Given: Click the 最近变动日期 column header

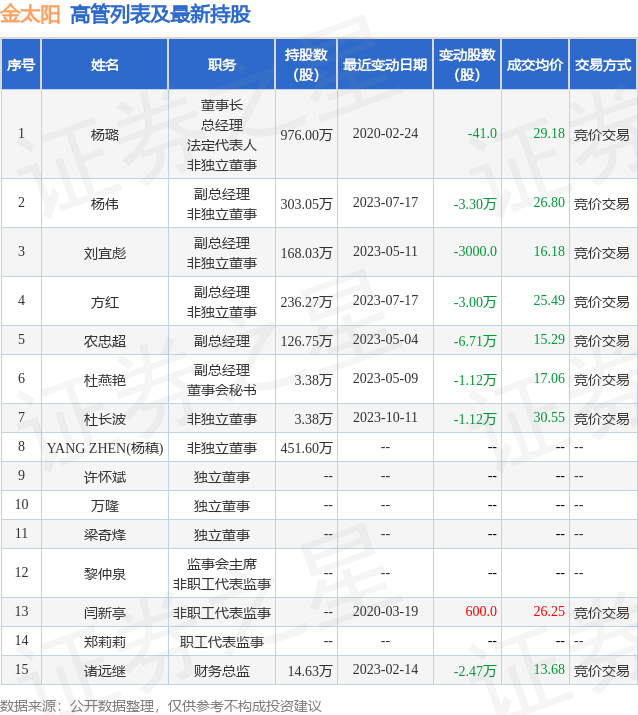Looking at the screenshot, I should point(385,65).
